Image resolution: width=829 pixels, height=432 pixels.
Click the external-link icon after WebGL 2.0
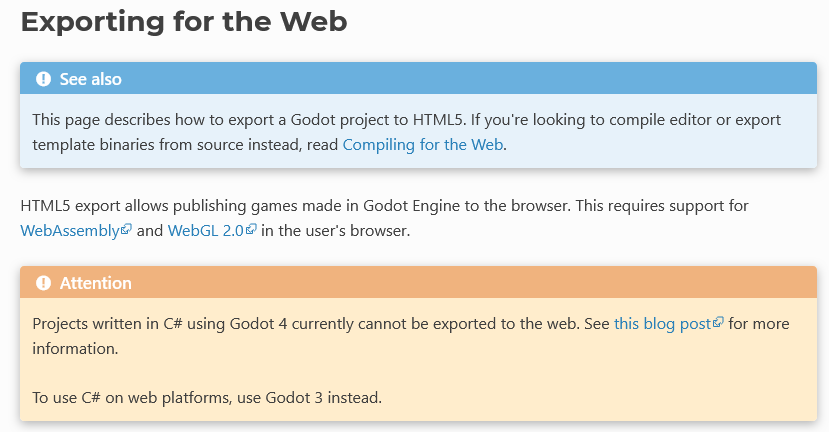point(251,229)
